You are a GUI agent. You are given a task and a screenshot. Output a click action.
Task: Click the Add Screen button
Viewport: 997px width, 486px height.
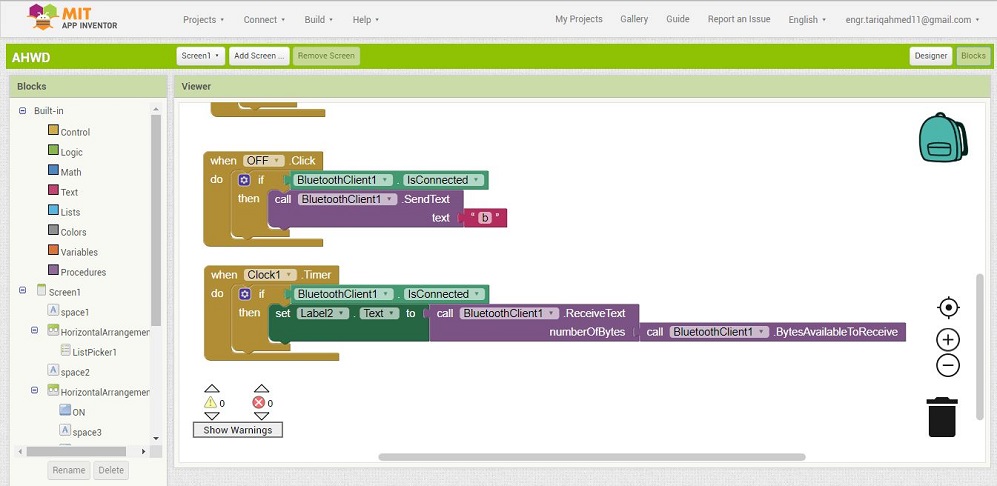(x=259, y=56)
